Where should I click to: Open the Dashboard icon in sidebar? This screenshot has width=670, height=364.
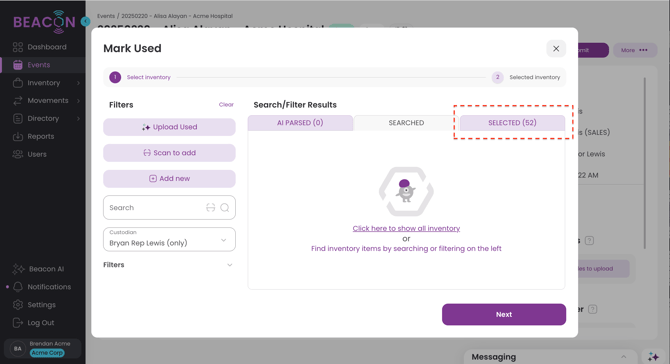(18, 47)
